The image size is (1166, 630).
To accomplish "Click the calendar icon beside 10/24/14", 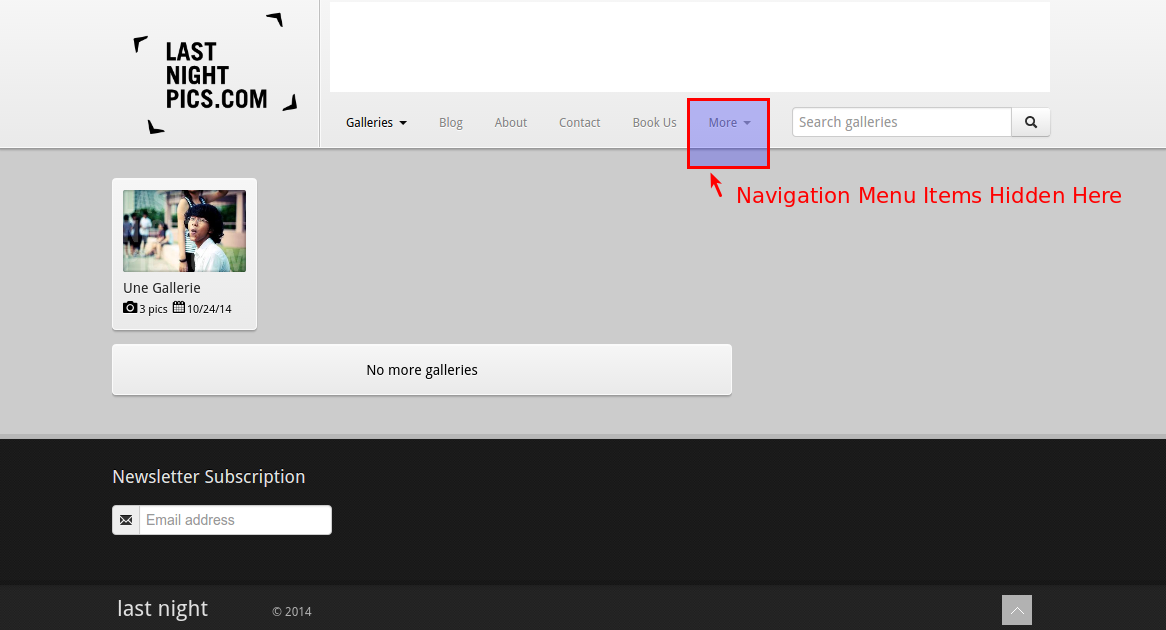I will 179,307.
